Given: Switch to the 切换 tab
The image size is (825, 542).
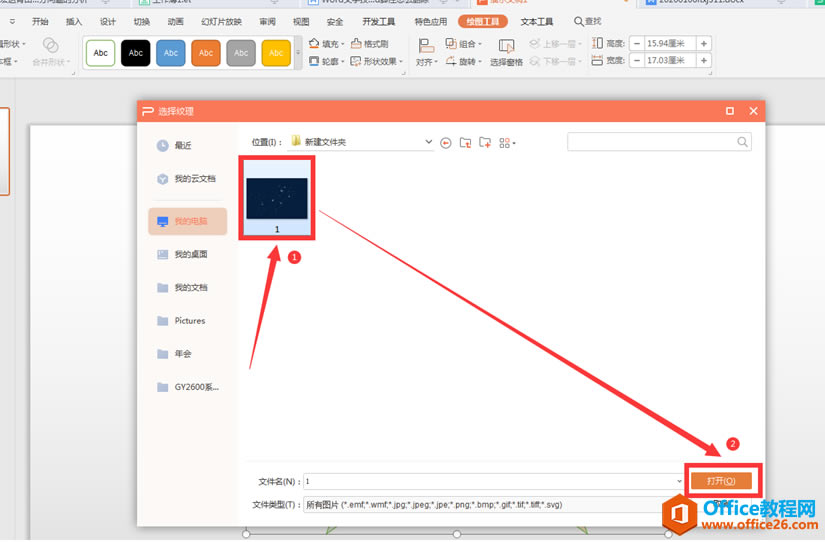Looking at the screenshot, I should [142, 22].
